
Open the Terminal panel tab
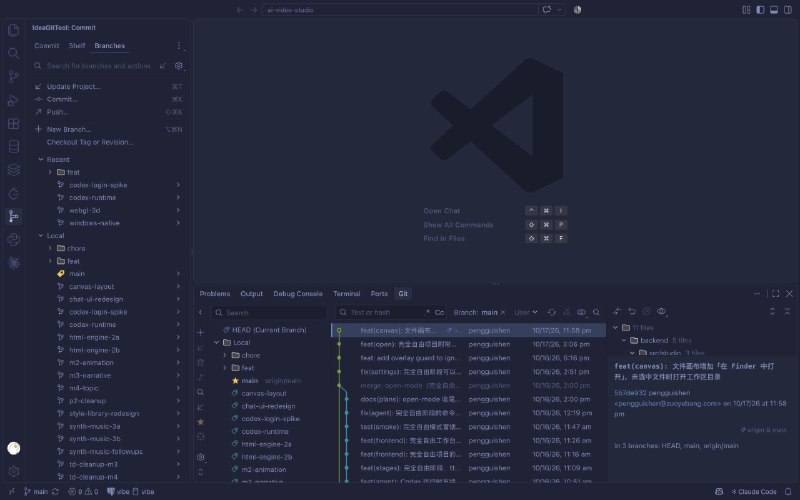point(346,294)
